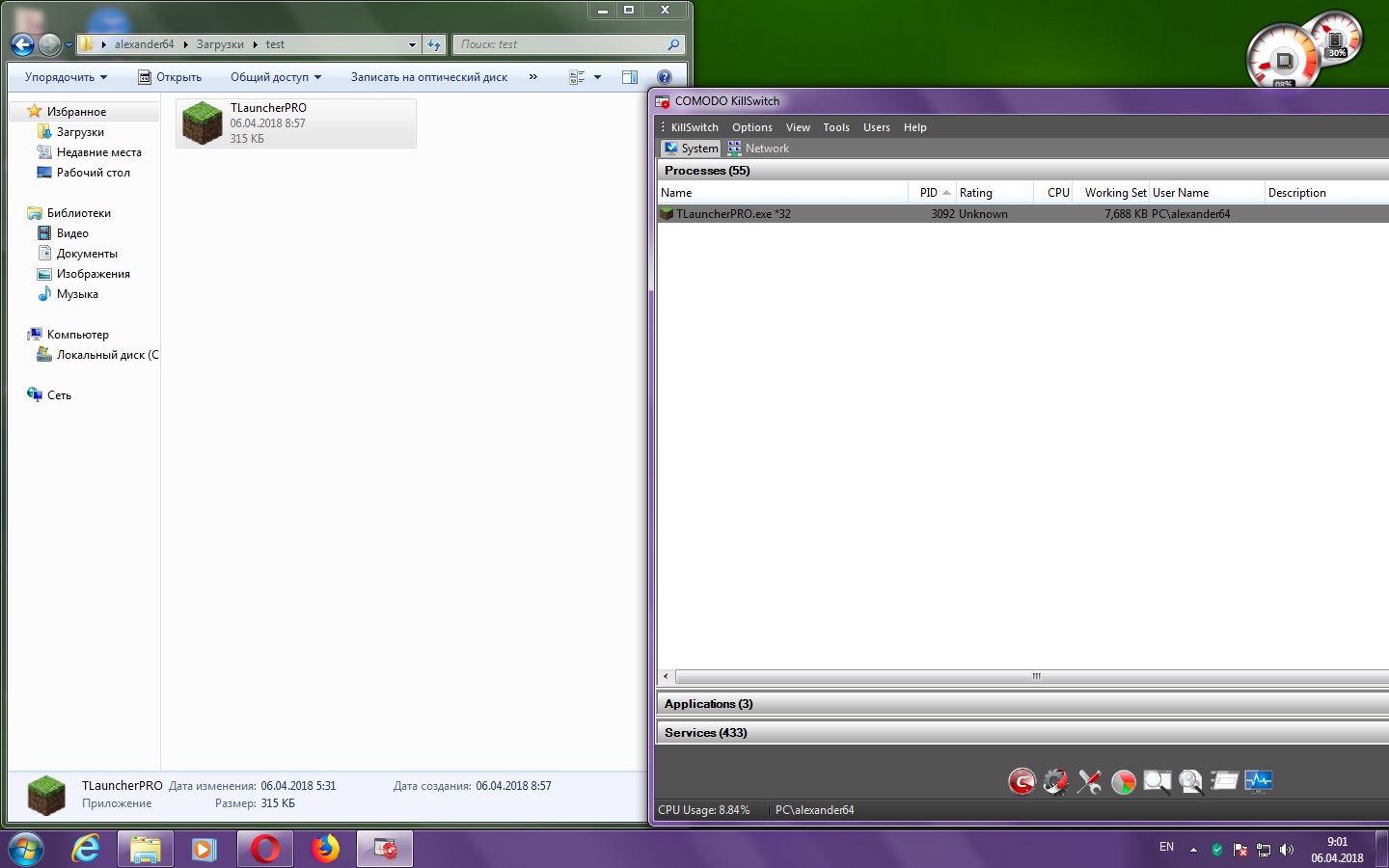The height and width of the screenshot is (868, 1389).
Task: Click the gear with red arrow icon in KillSwitch
Action: 1055,781
